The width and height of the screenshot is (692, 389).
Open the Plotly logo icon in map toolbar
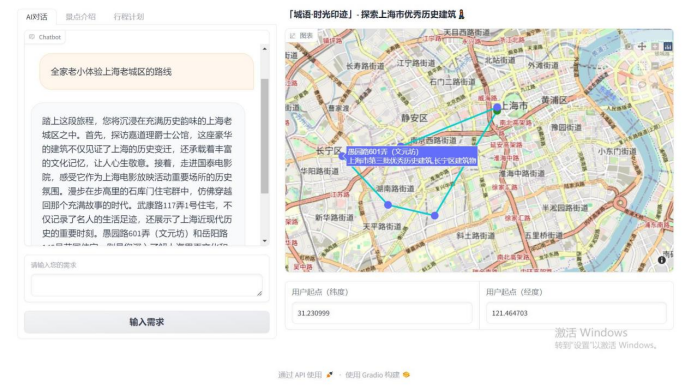pyautogui.click(x=668, y=46)
